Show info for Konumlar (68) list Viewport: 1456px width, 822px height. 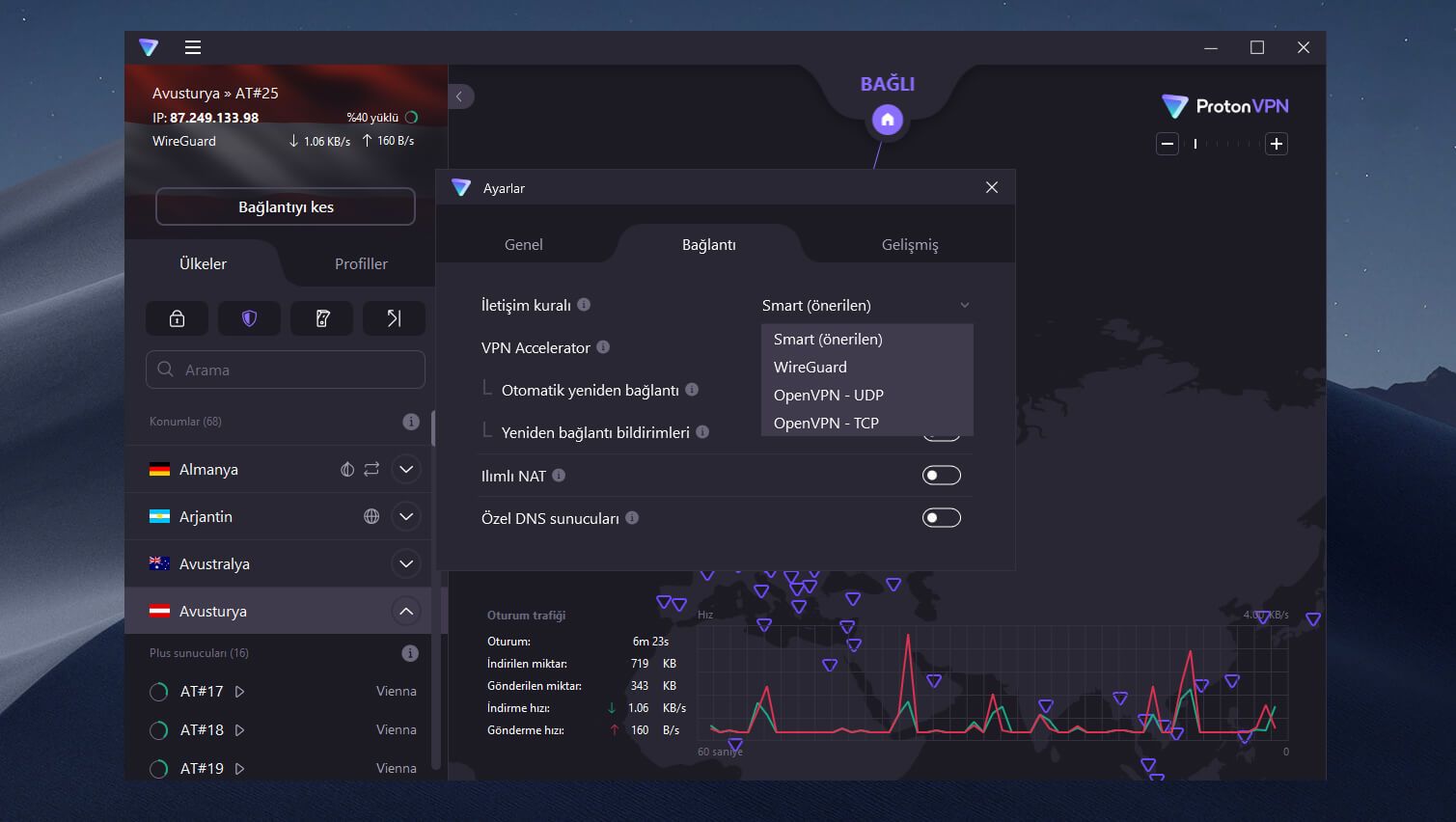(x=410, y=422)
